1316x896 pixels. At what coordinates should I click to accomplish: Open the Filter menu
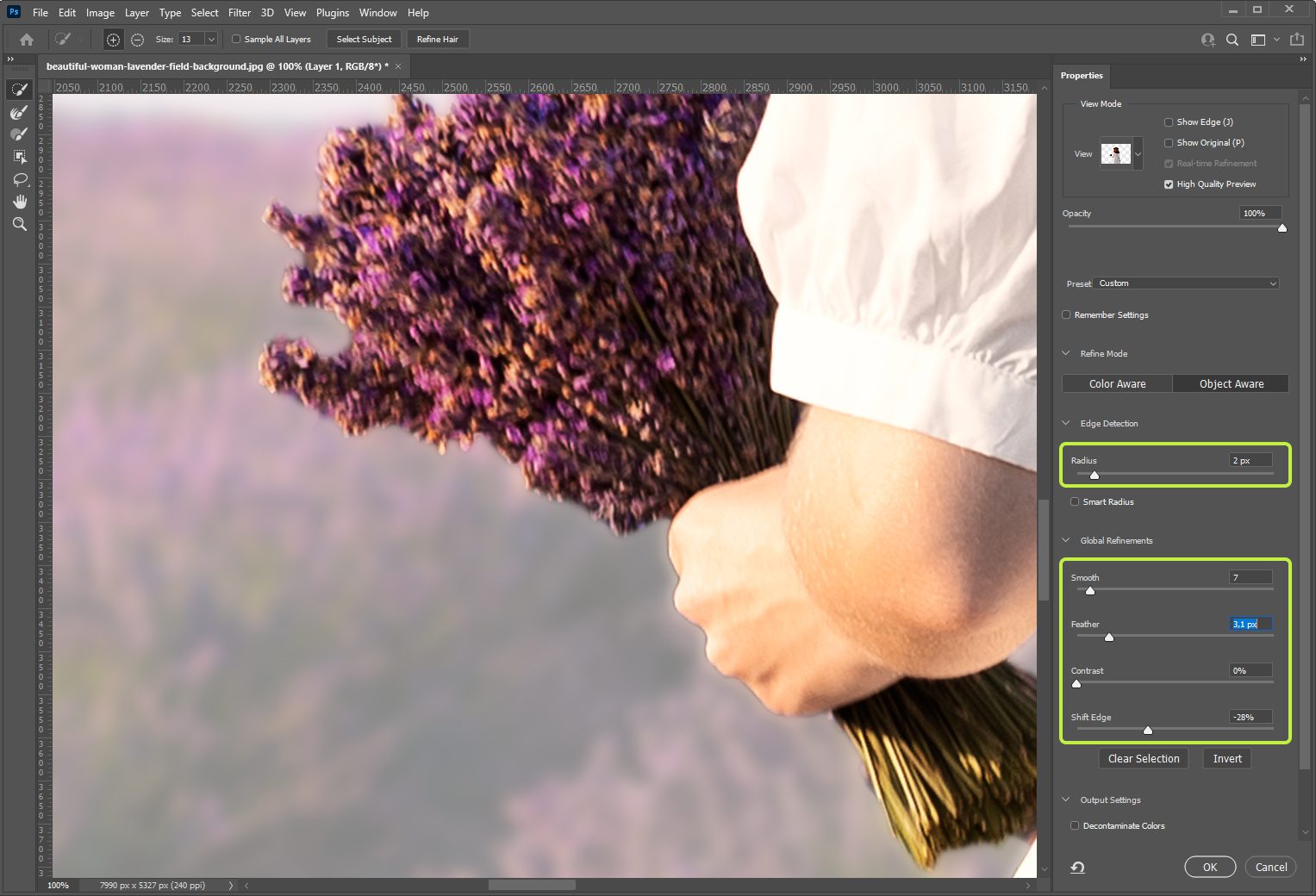click(x=240, y=13)
